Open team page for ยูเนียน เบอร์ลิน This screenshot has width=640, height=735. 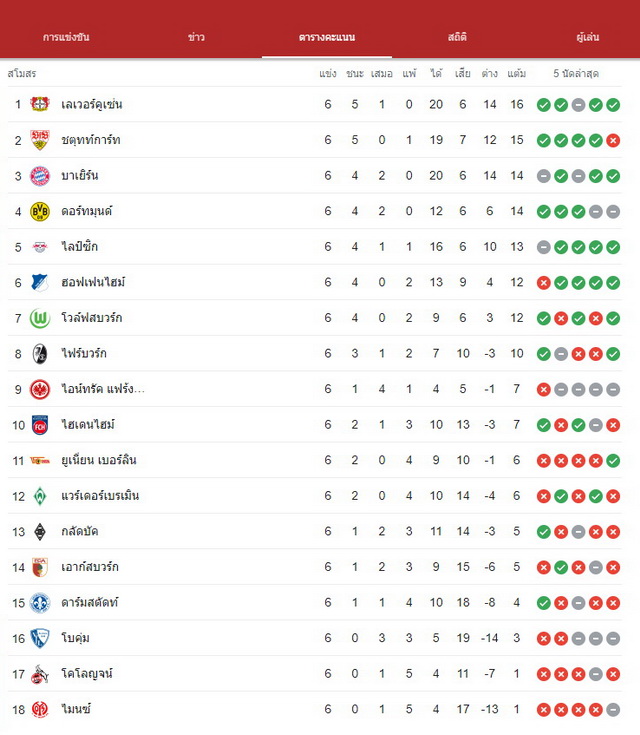(x=99, y=460)
